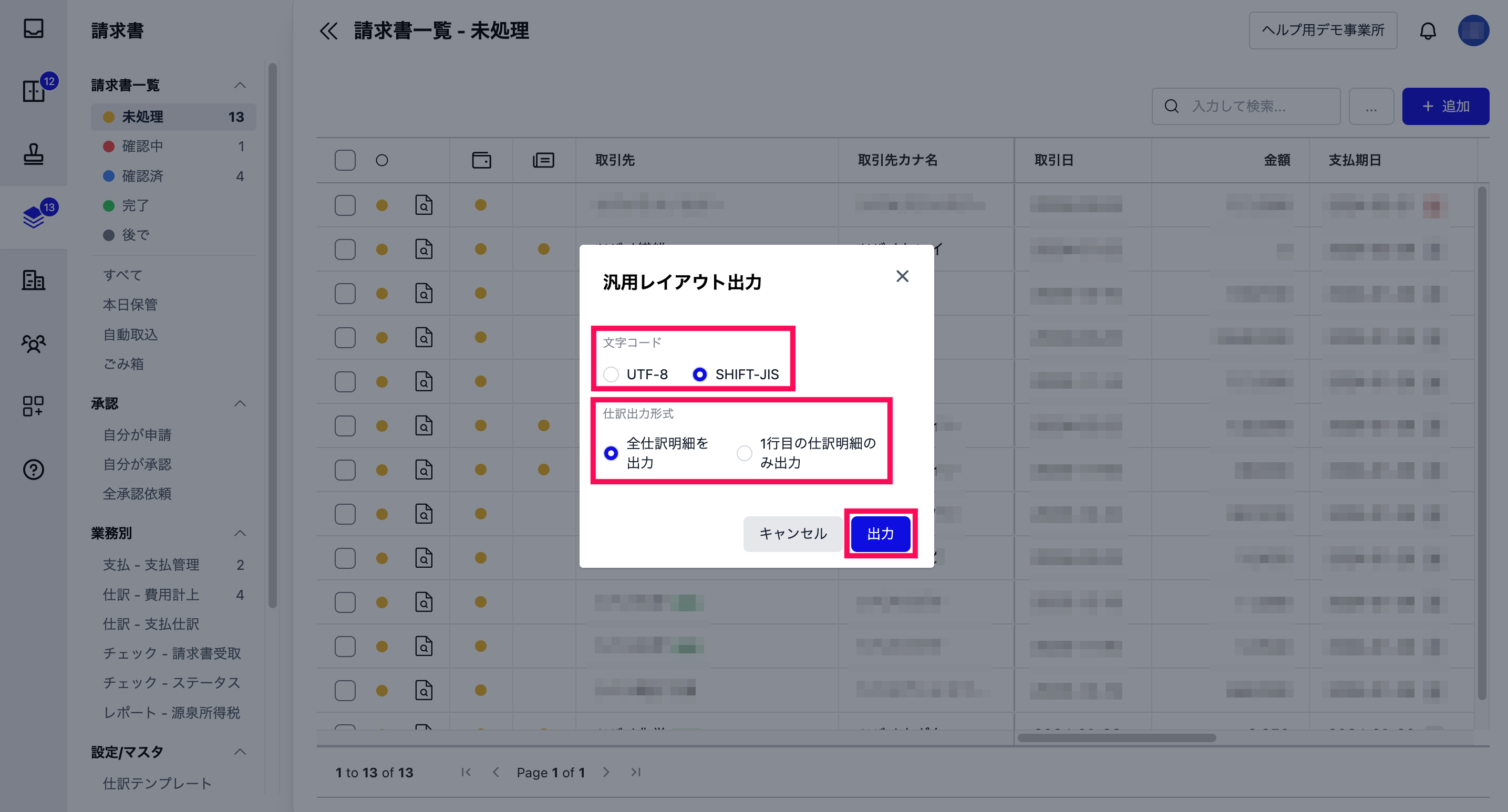This screenshot has width=1508, height=812.
Task: Open the people group icon in sidebar
Action: (34, 343)
